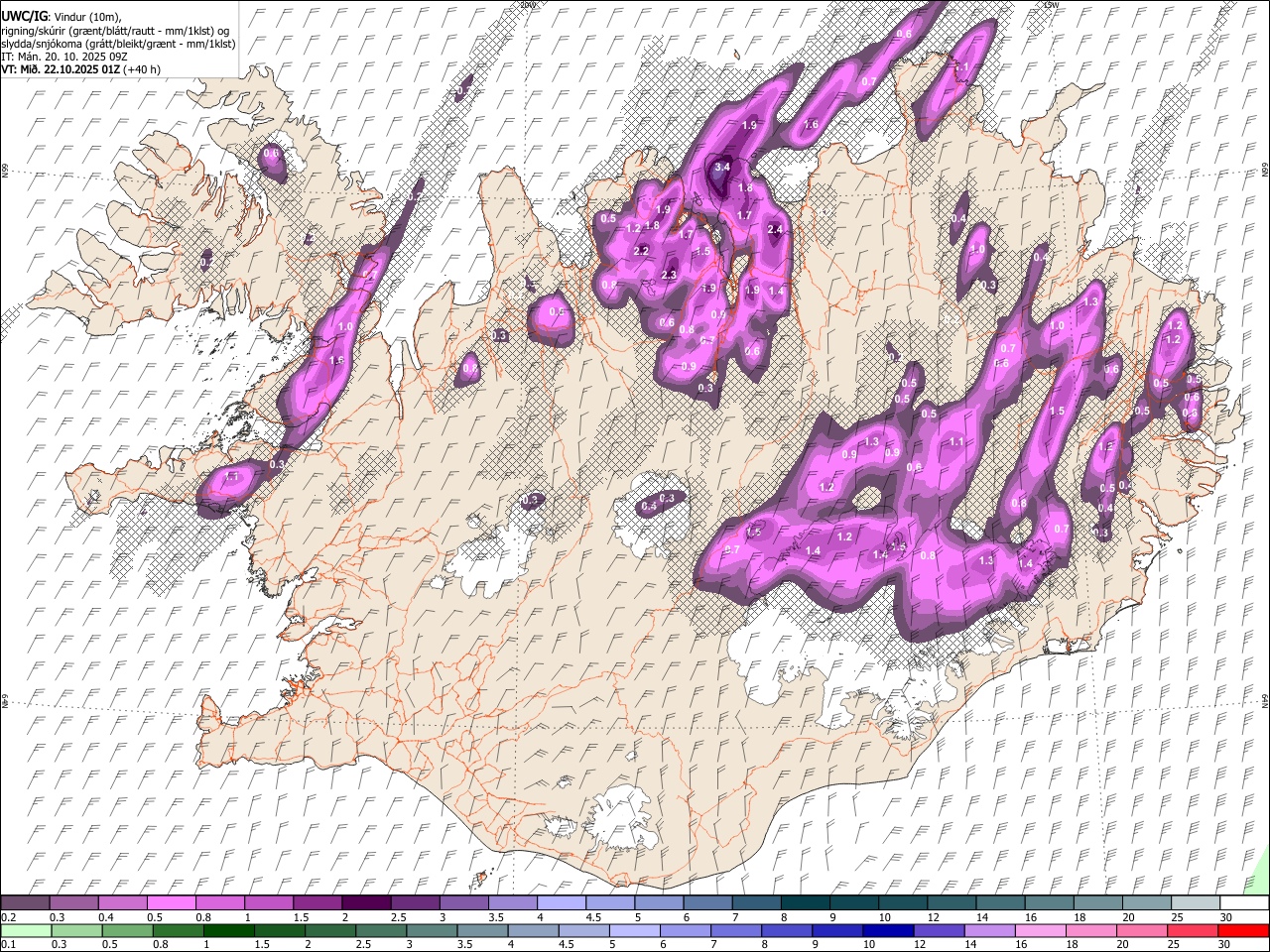This screenshot has width=1270, height=952.
Task: Click the 3.4 precipitation value on the map
Action: tap(722, 167)
